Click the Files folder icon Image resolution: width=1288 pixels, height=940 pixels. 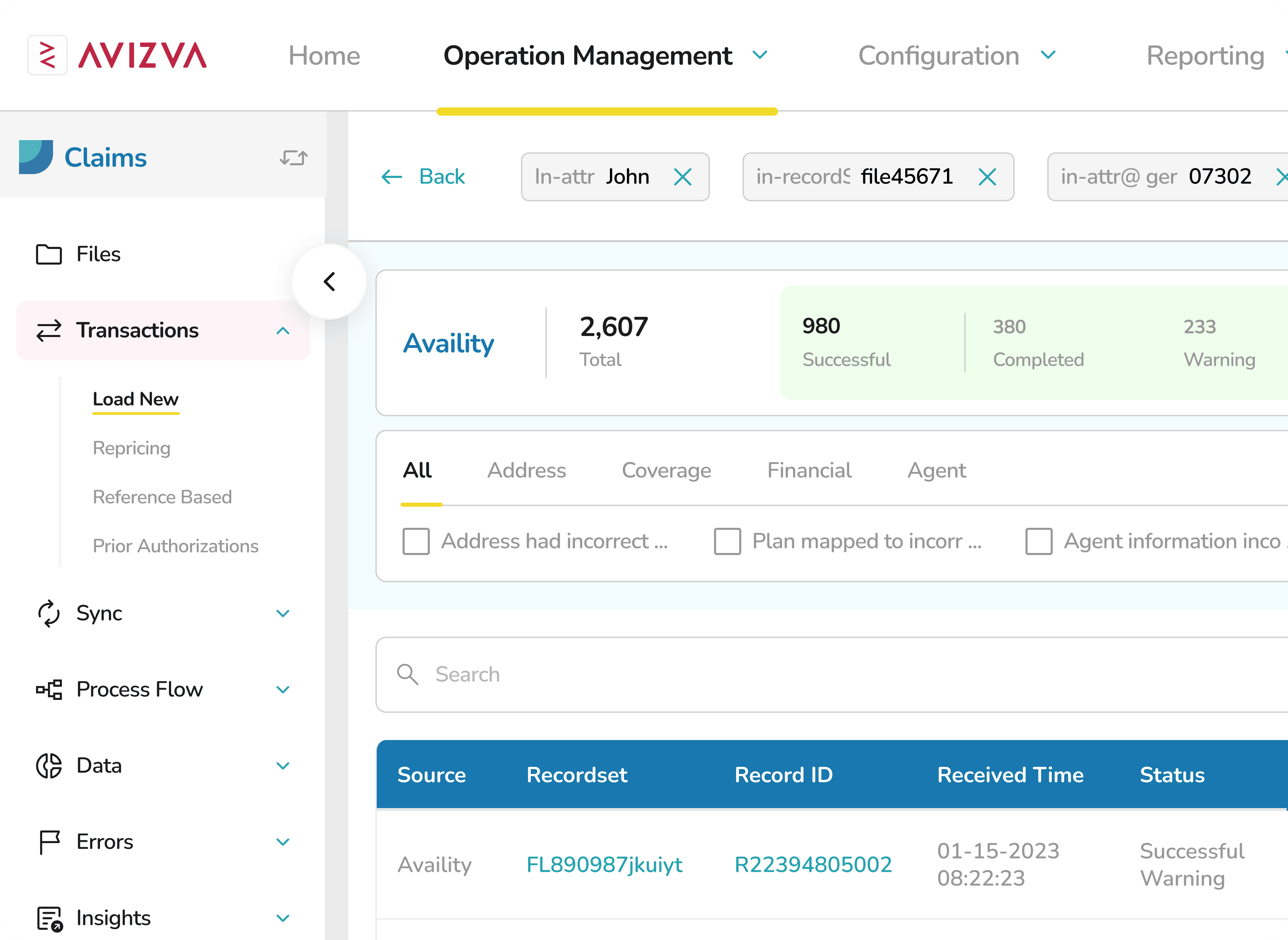click(x=49, y=254)
